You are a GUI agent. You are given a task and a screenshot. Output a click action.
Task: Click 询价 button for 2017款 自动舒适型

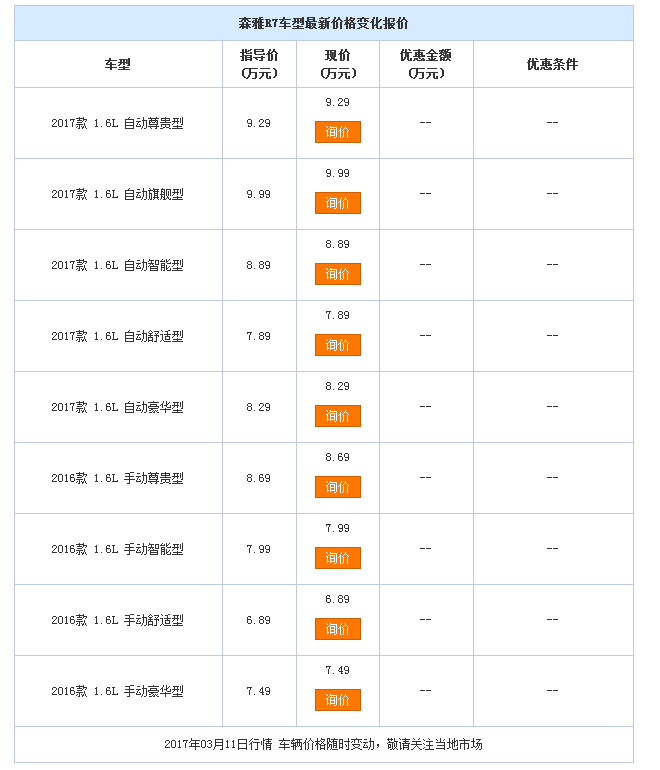(338, 345)
